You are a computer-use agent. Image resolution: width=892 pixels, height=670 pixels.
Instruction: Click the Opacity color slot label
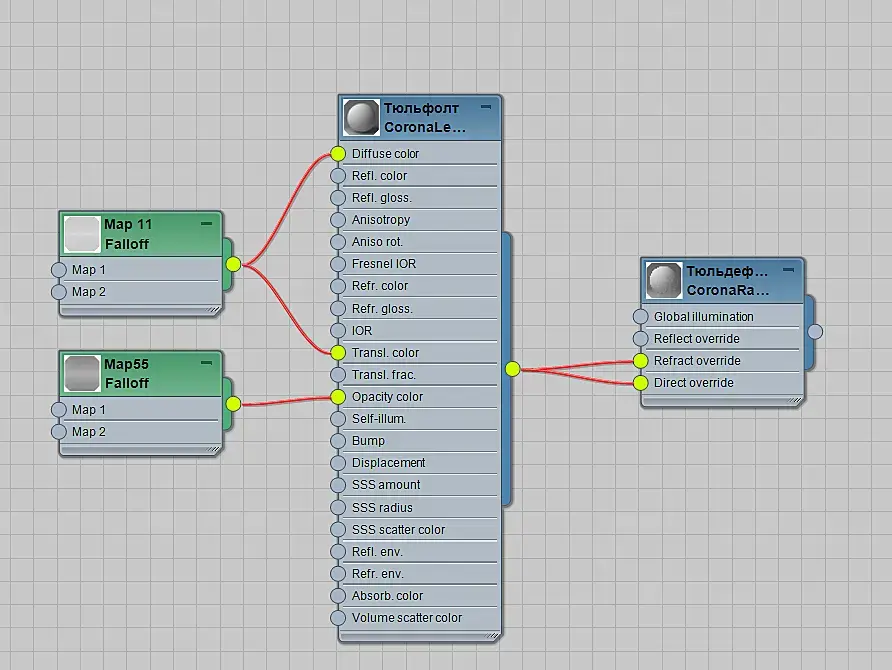[387, 397]
